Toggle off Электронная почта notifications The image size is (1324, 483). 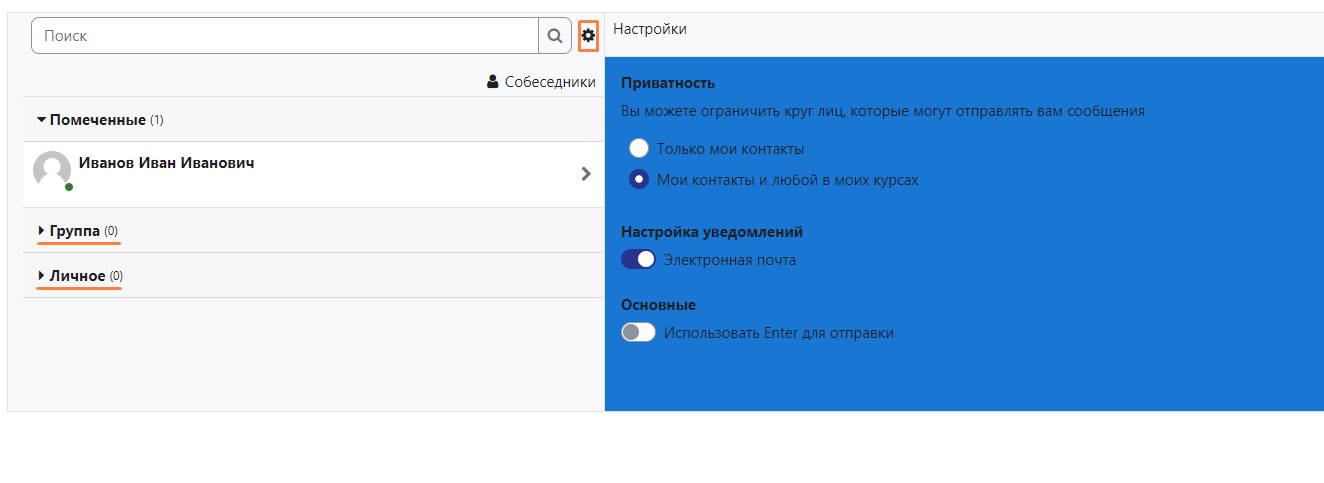point(638,260)
